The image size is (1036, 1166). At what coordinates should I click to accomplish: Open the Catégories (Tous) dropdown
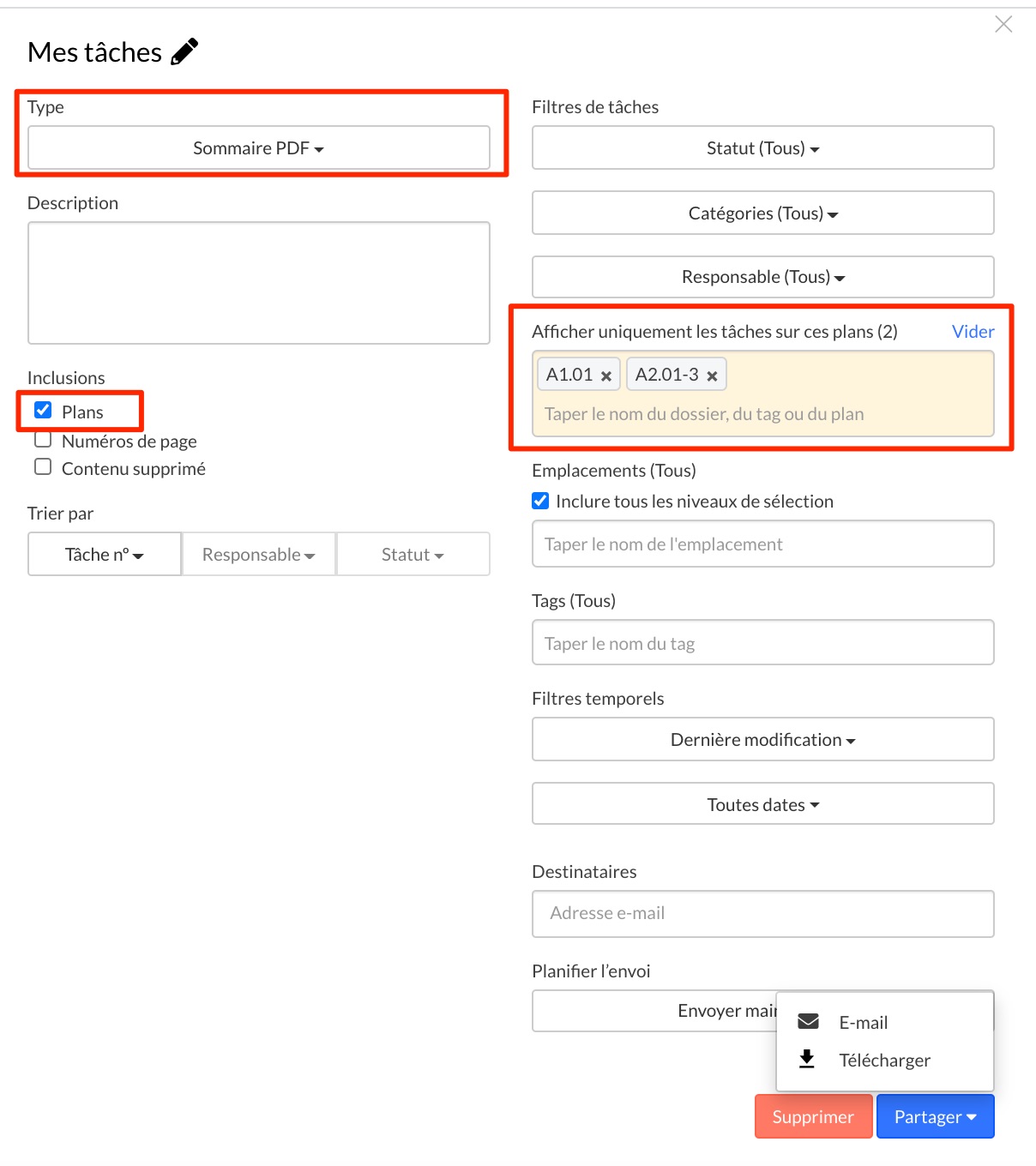click(763, 213)
